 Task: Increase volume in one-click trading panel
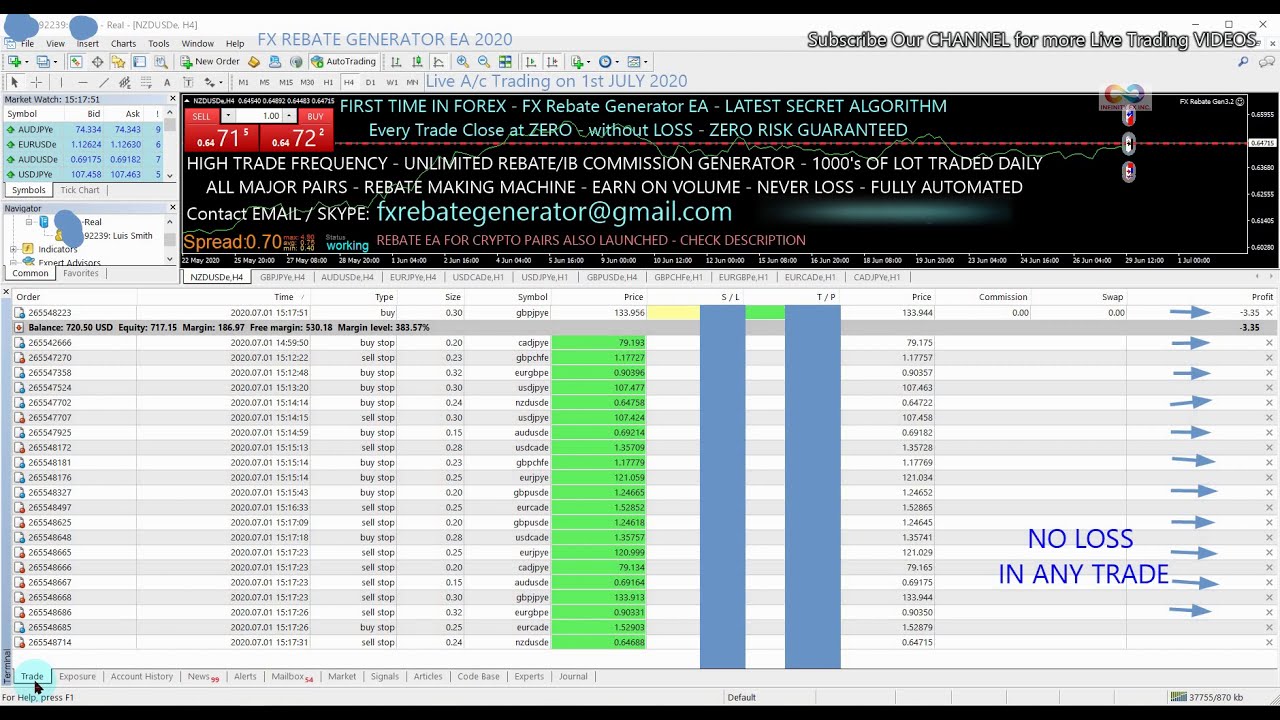coord(288,116)
